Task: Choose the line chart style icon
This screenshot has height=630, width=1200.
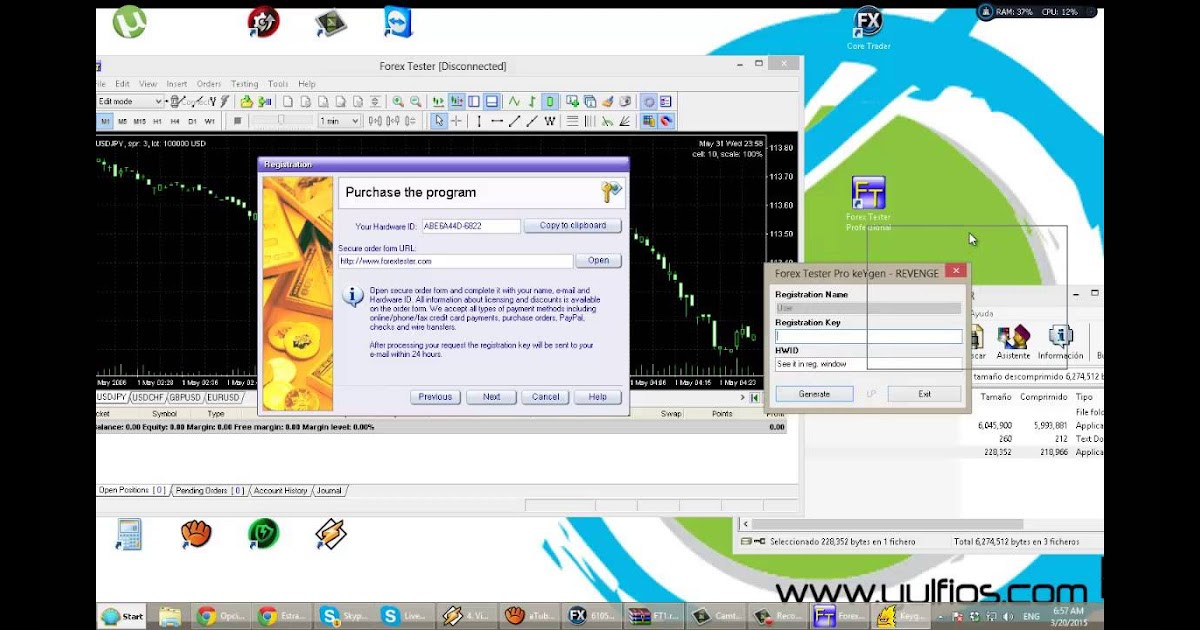Action: point(514,102)
